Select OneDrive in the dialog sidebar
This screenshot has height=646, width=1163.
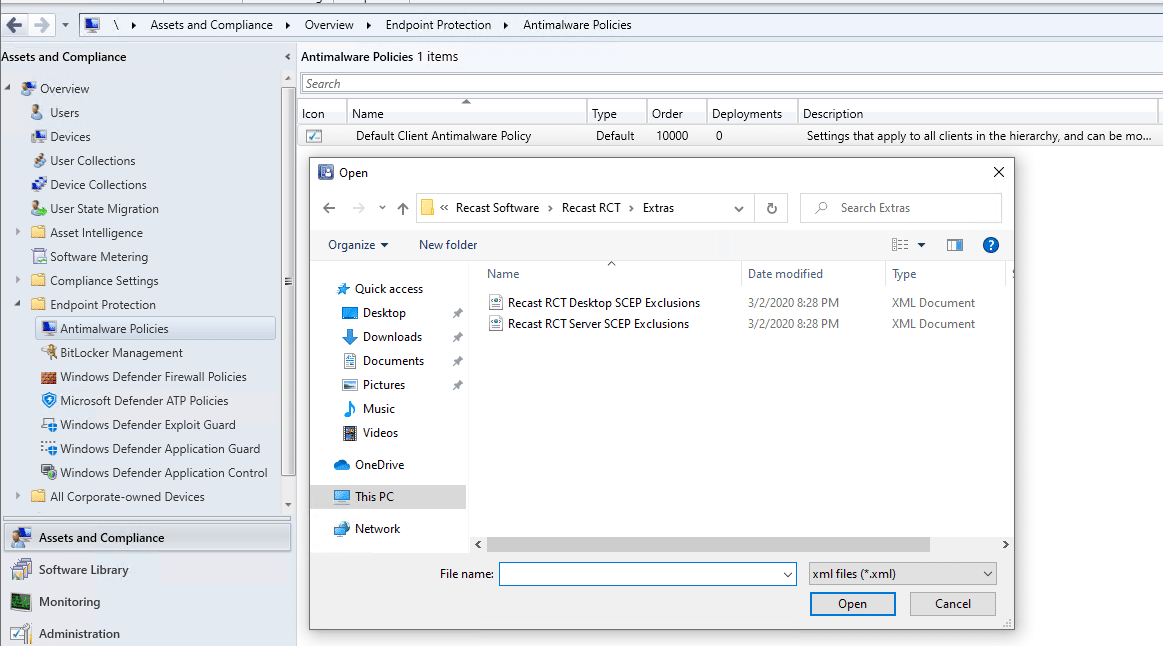[x=379, y=464]
